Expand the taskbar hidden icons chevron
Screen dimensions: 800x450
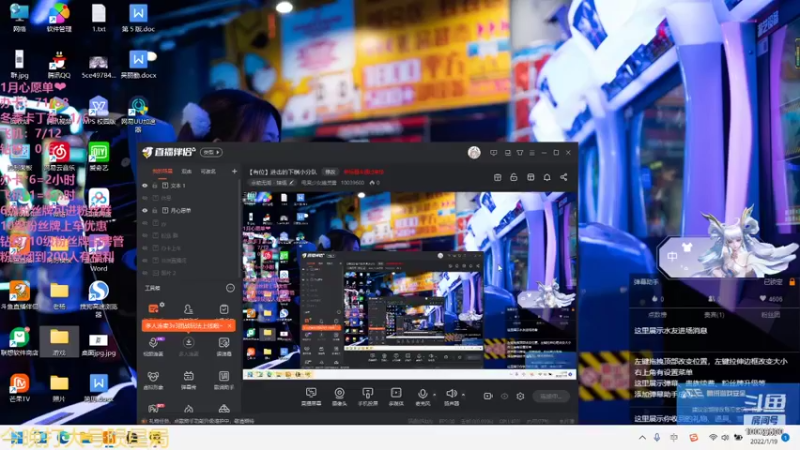pos(642,438)
